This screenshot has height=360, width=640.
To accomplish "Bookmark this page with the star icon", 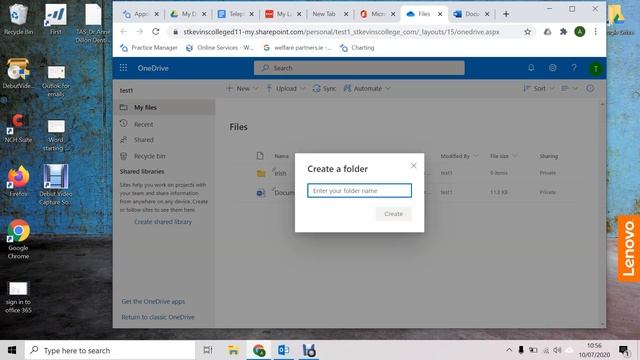I will (527, 31).
